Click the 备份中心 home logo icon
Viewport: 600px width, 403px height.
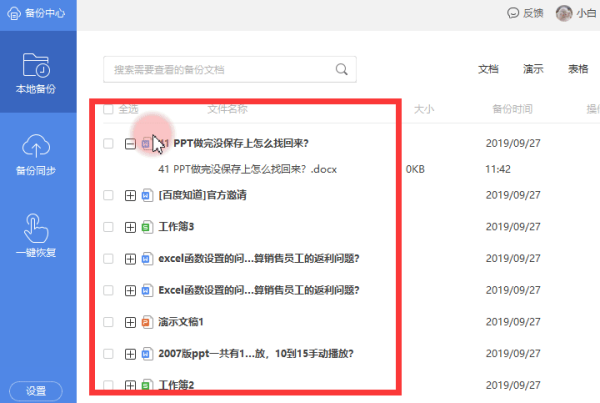tap(14, 14)
